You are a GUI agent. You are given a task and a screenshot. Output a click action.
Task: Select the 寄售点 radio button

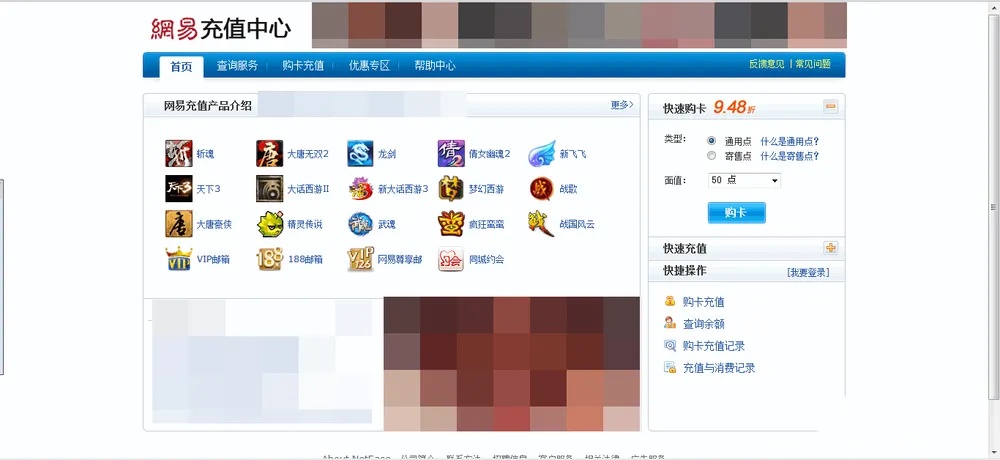click(x=712, y=156)
